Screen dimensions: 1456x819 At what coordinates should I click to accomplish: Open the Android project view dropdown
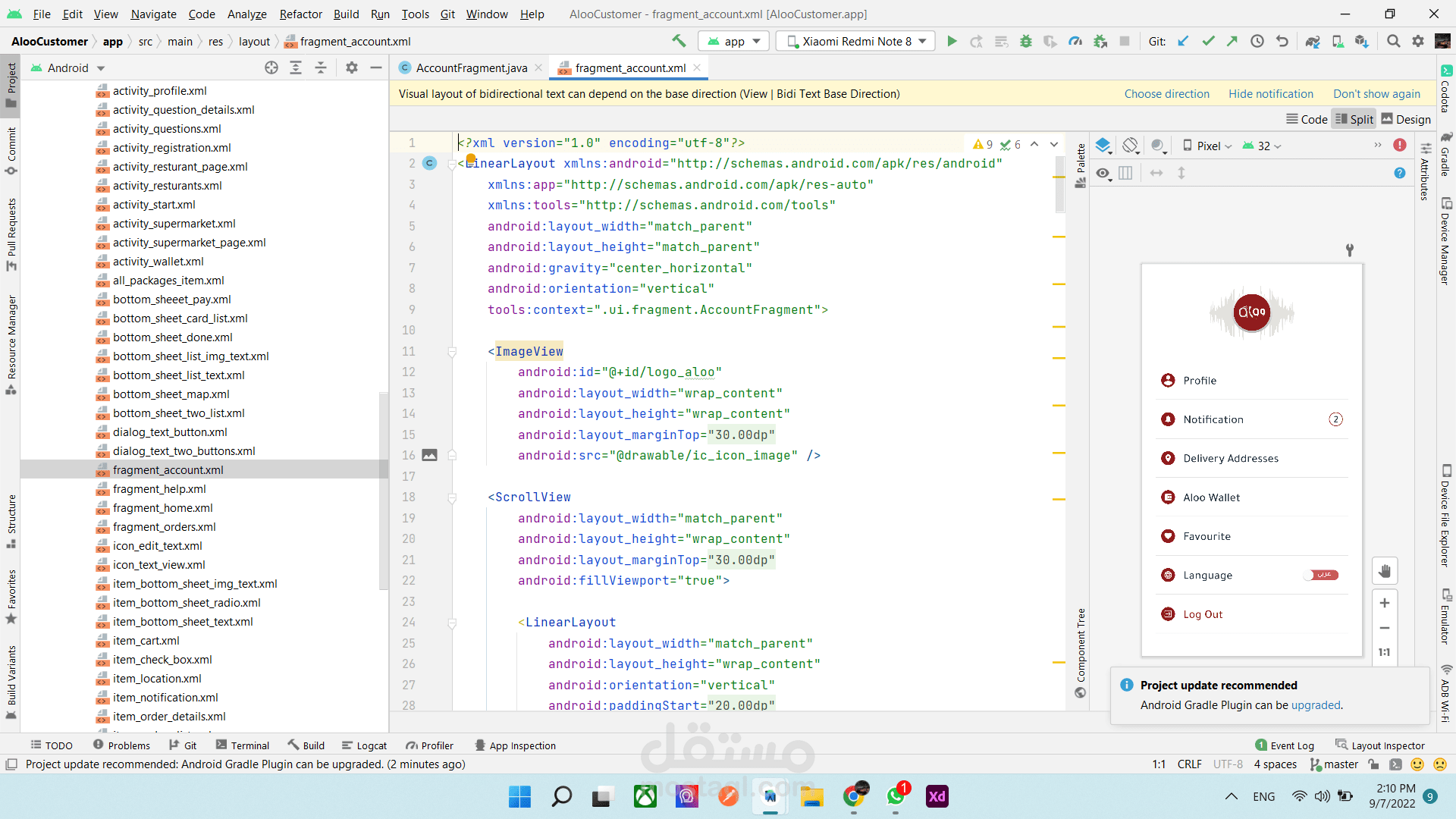click(x=68, y=68)
